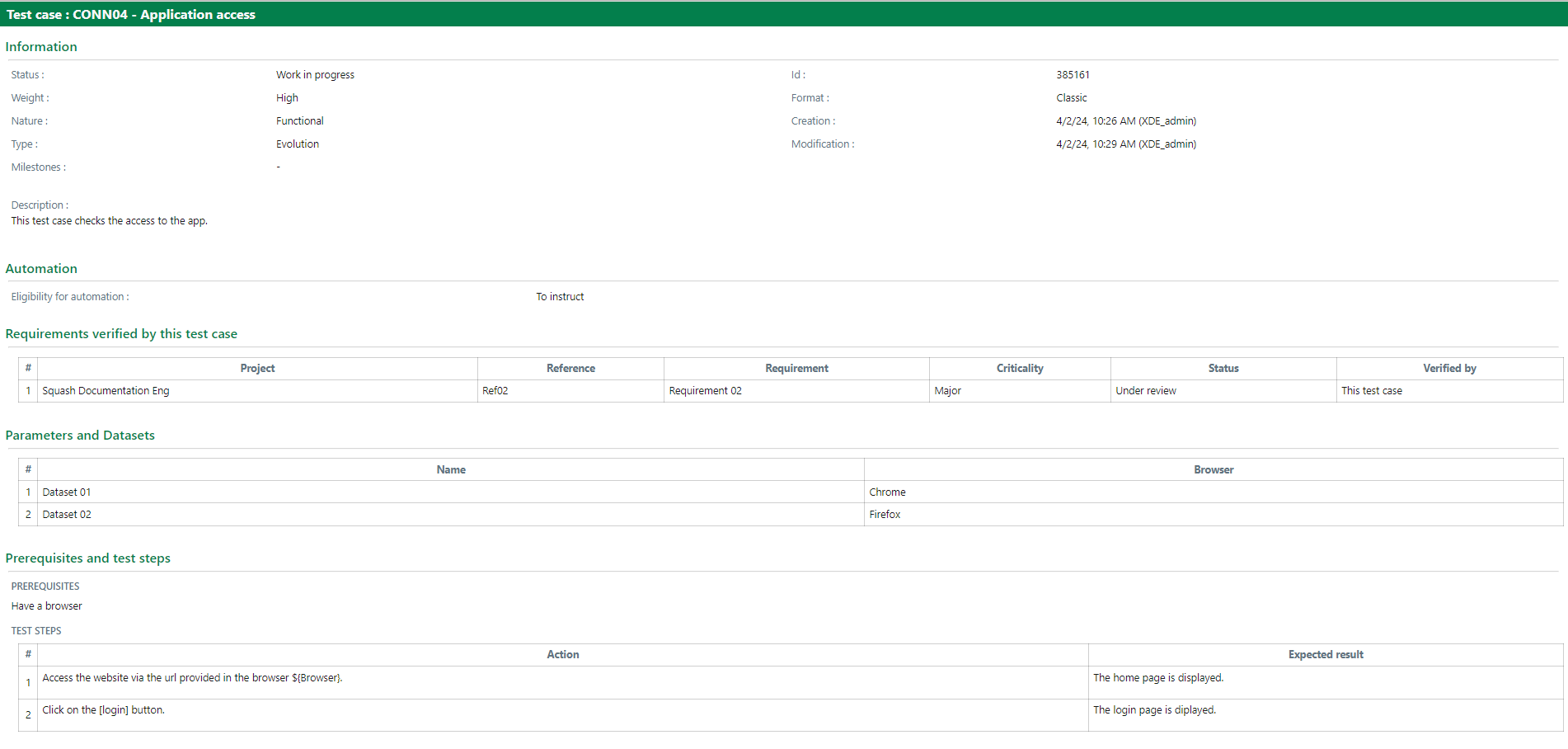Click the 'High' weight value
Image resolution: width=1568 pixels, height=749 pixels.
point(287,98)
